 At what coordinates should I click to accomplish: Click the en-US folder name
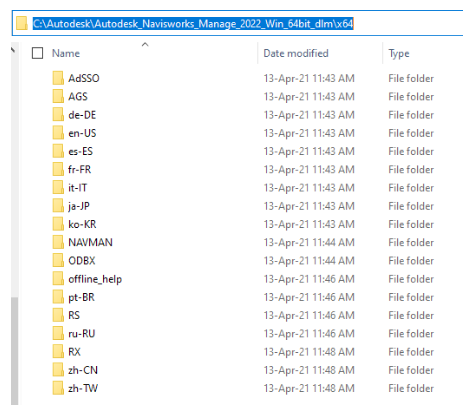82,133
